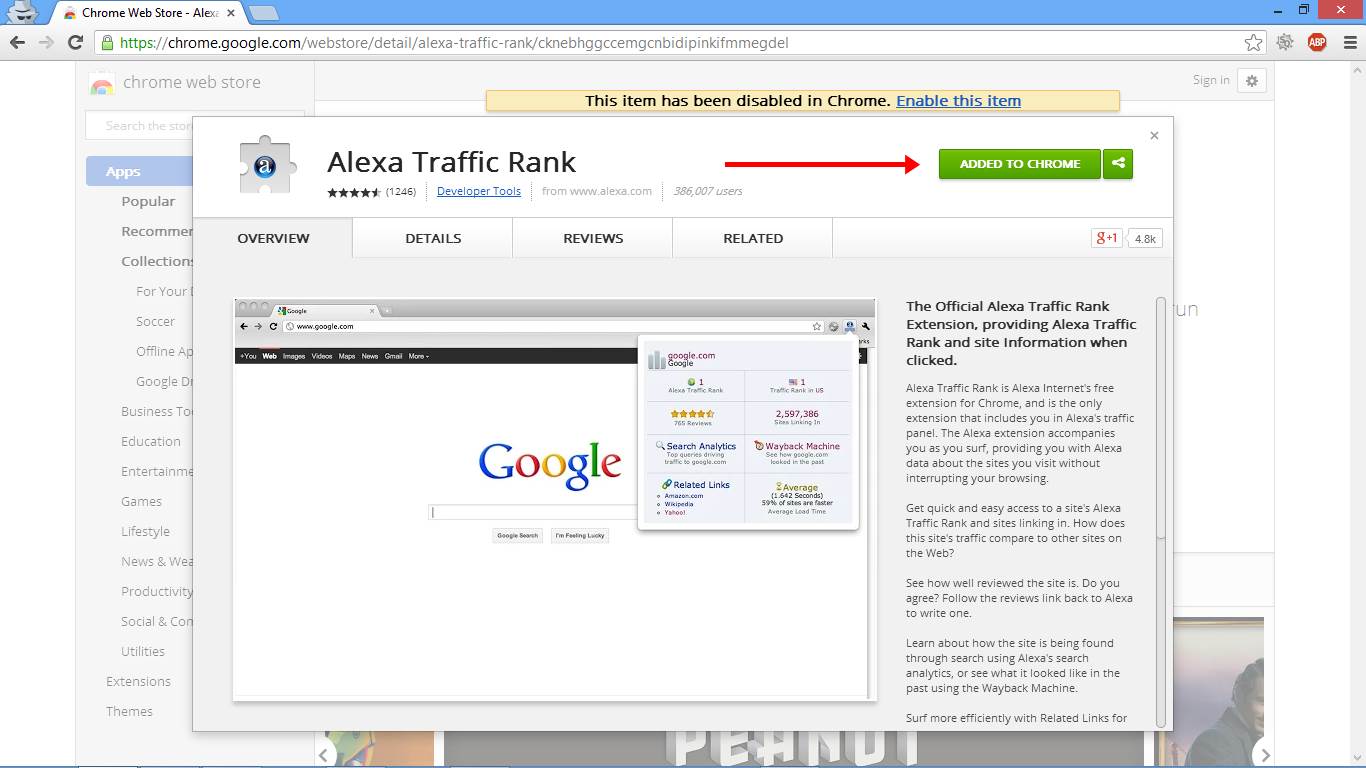
Task: Select the Games category in the sidebar
Action: point(141,501)
